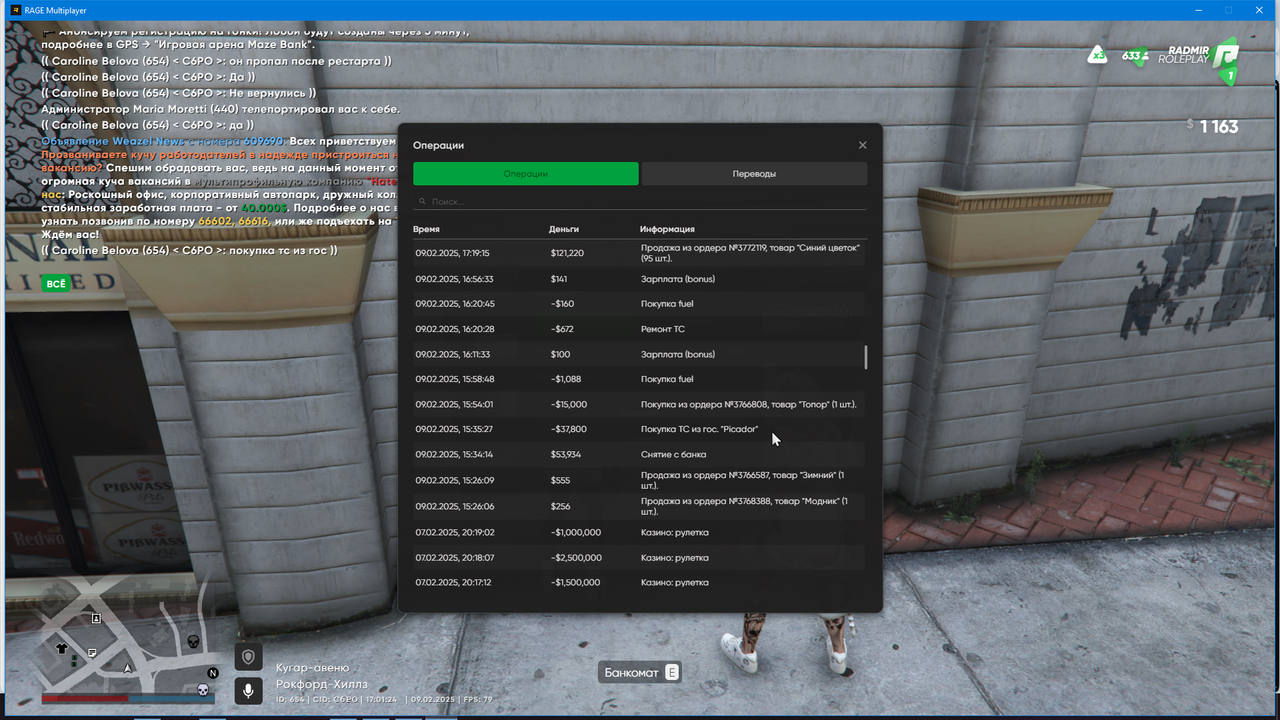Screen dimensions: 1280x720
Task: Click the Maria Moretti teleport chat message
Action: click(220, 109)
